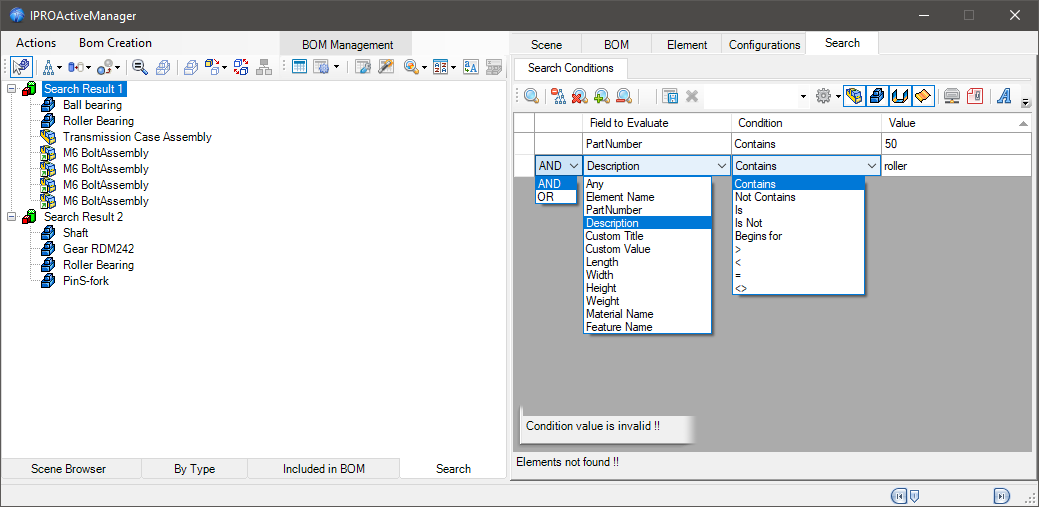
Task: Click the selection pointer tool in left toolbar
Action: tap(21, 67)
